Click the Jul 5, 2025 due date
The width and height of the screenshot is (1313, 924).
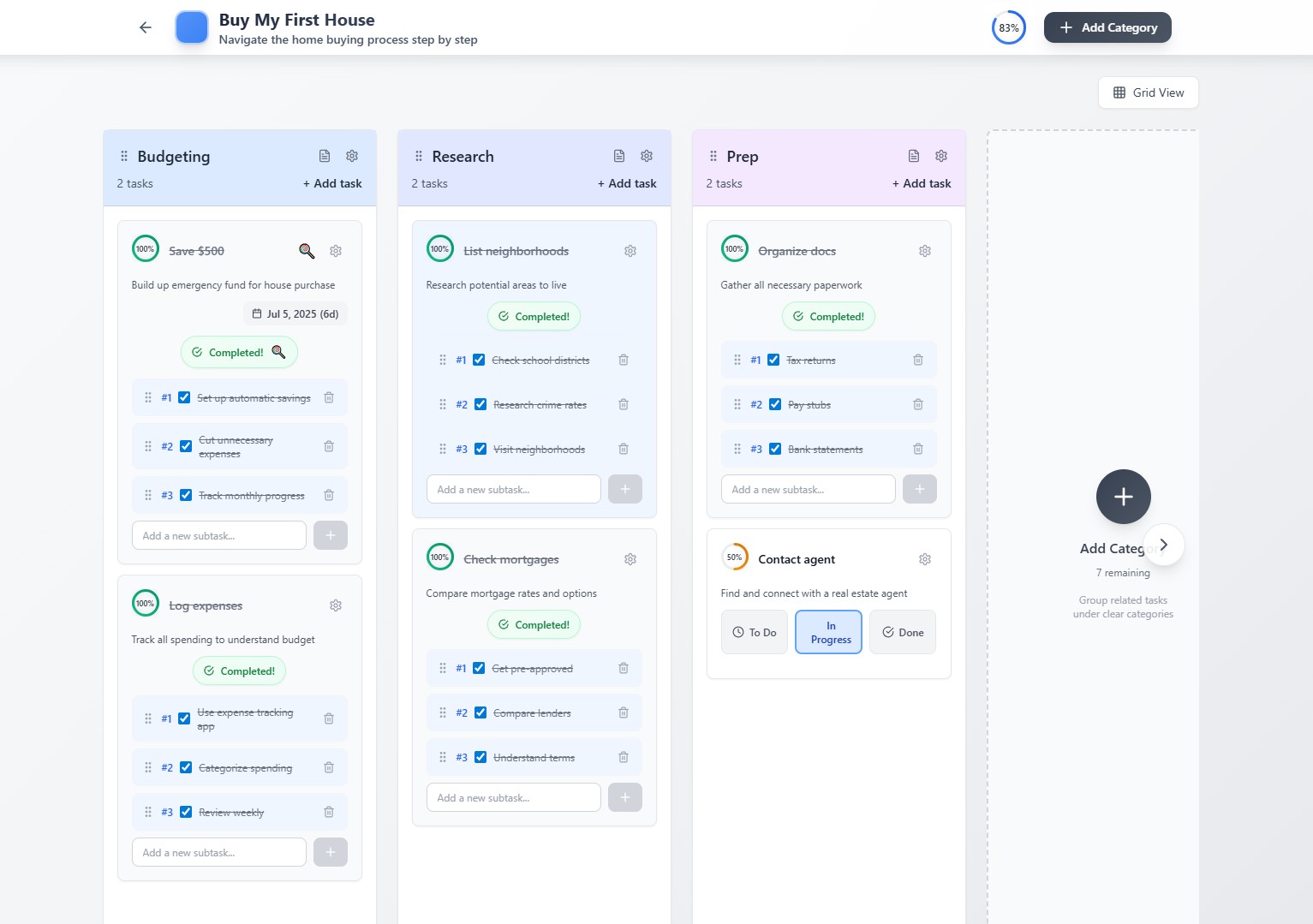pyautogui.click(x=295, y=314)
